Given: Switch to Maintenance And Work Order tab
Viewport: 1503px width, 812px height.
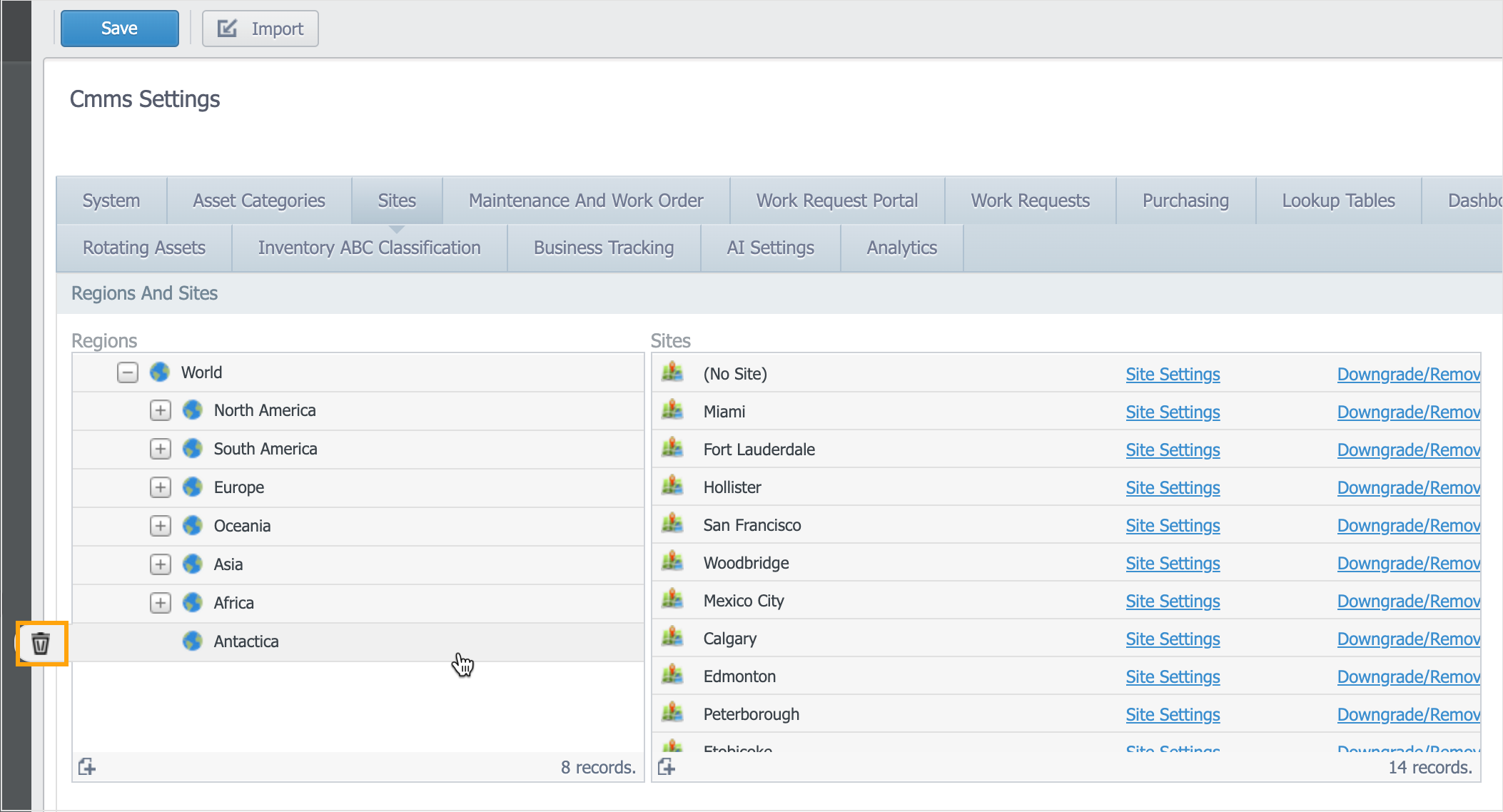Looking at the screenshot, I should 586,201.
